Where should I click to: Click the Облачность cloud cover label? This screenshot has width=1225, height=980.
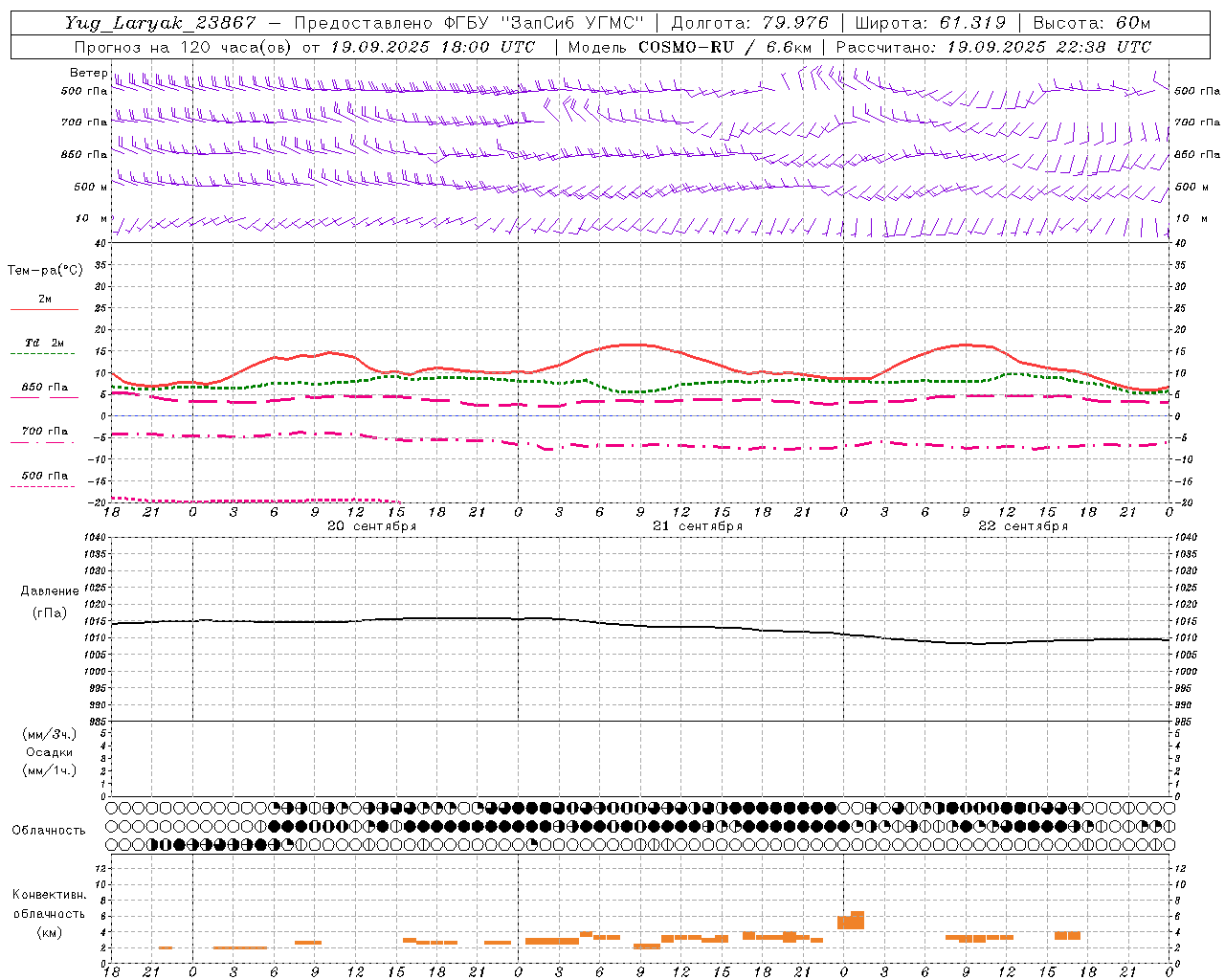click(x=49, y=830)
